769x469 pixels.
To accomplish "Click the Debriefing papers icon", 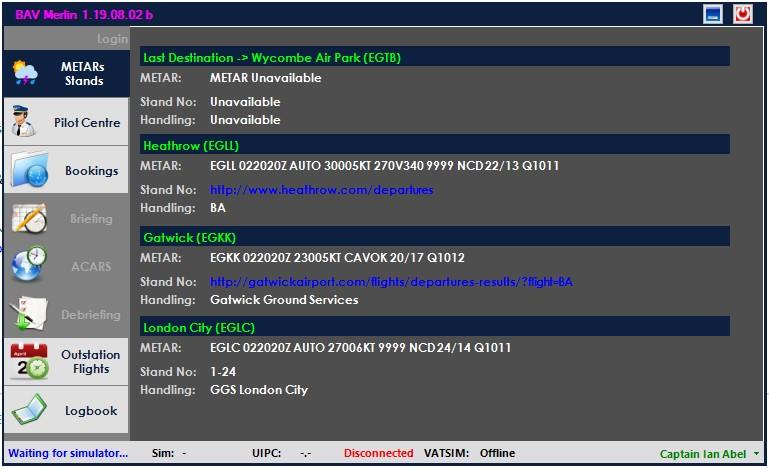I will point(29,313).
